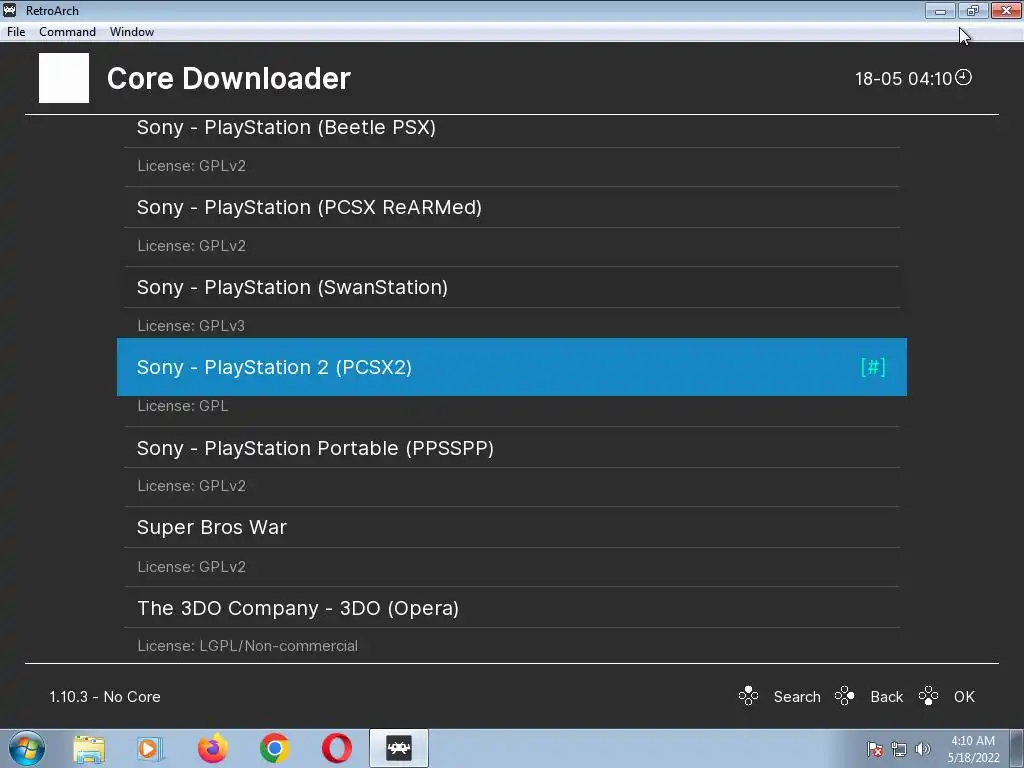
Task: Click the Back label
Action: coord(886,697)
